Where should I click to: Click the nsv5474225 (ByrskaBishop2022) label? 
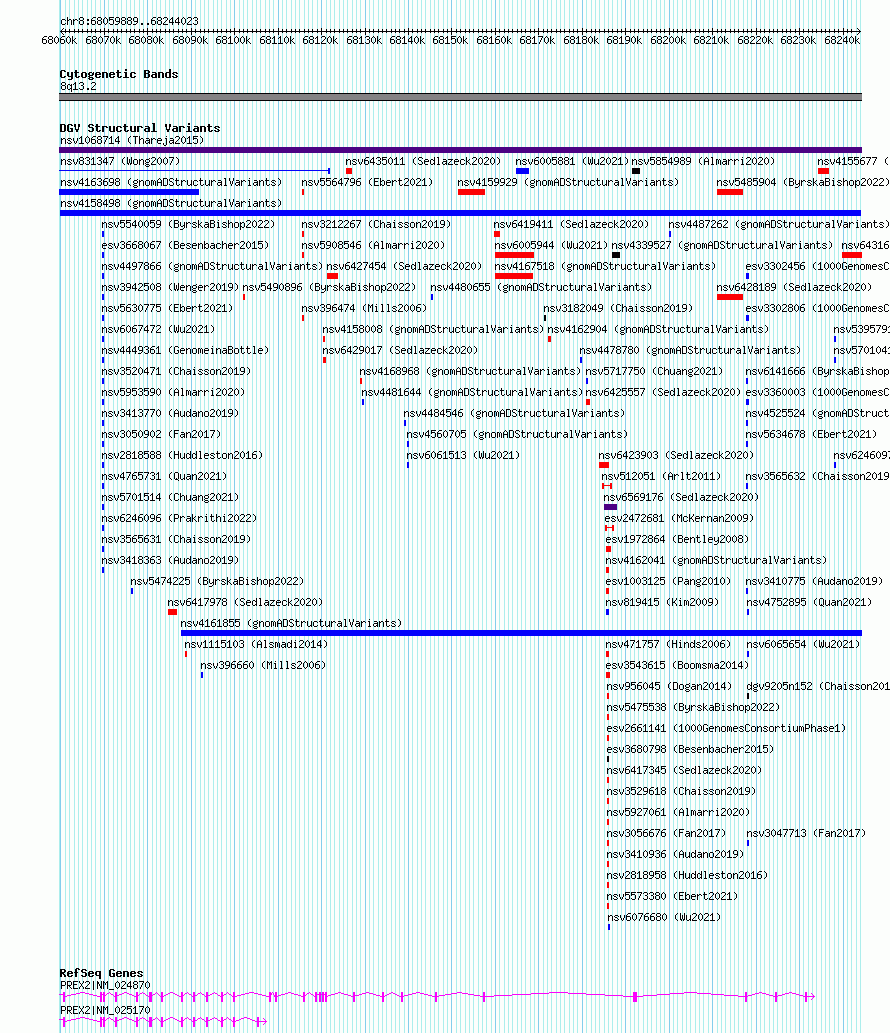click(x=217, y=583)
